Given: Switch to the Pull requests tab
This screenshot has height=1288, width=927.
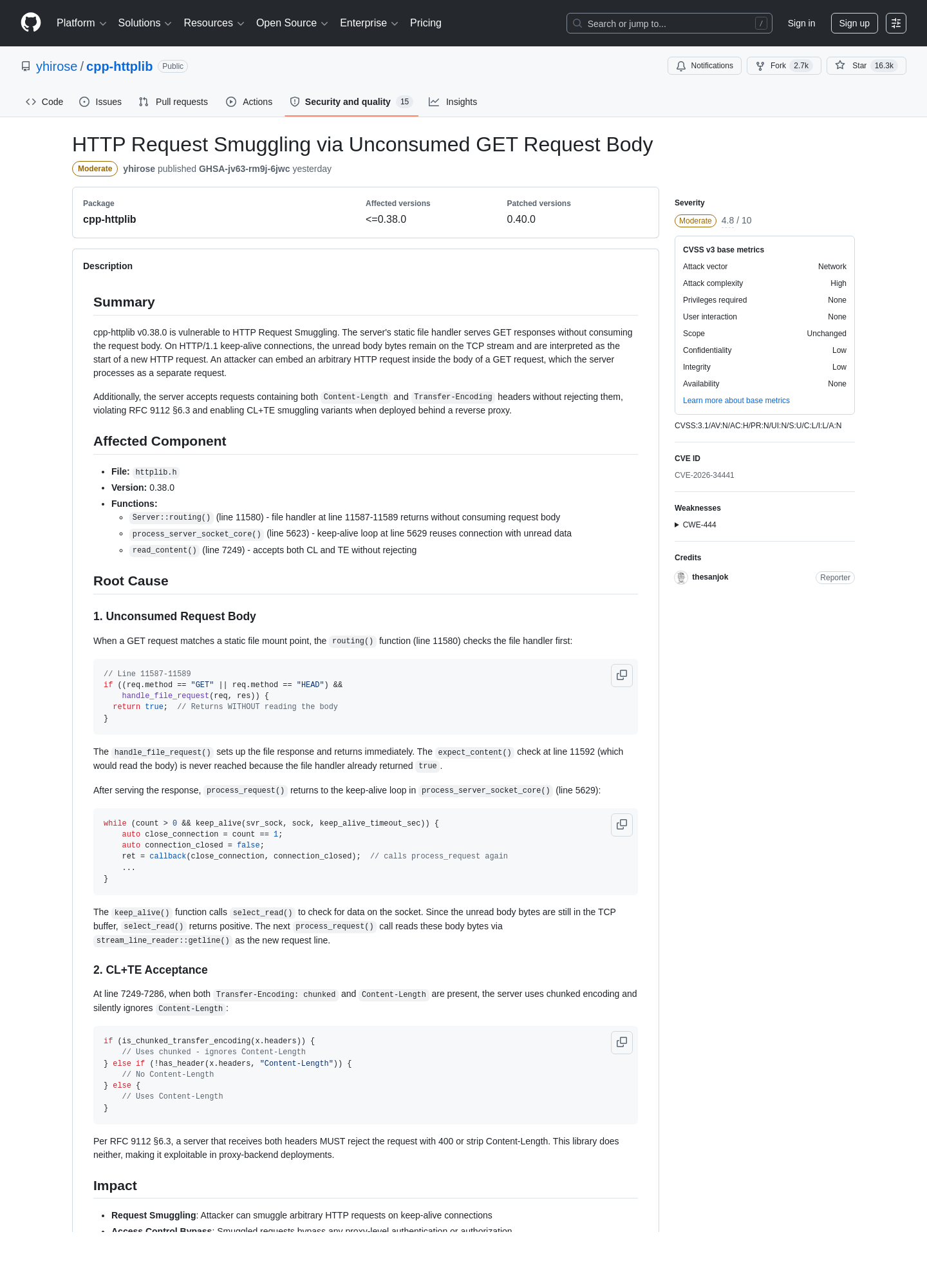Looking at the screenshot, I should 173,102.
